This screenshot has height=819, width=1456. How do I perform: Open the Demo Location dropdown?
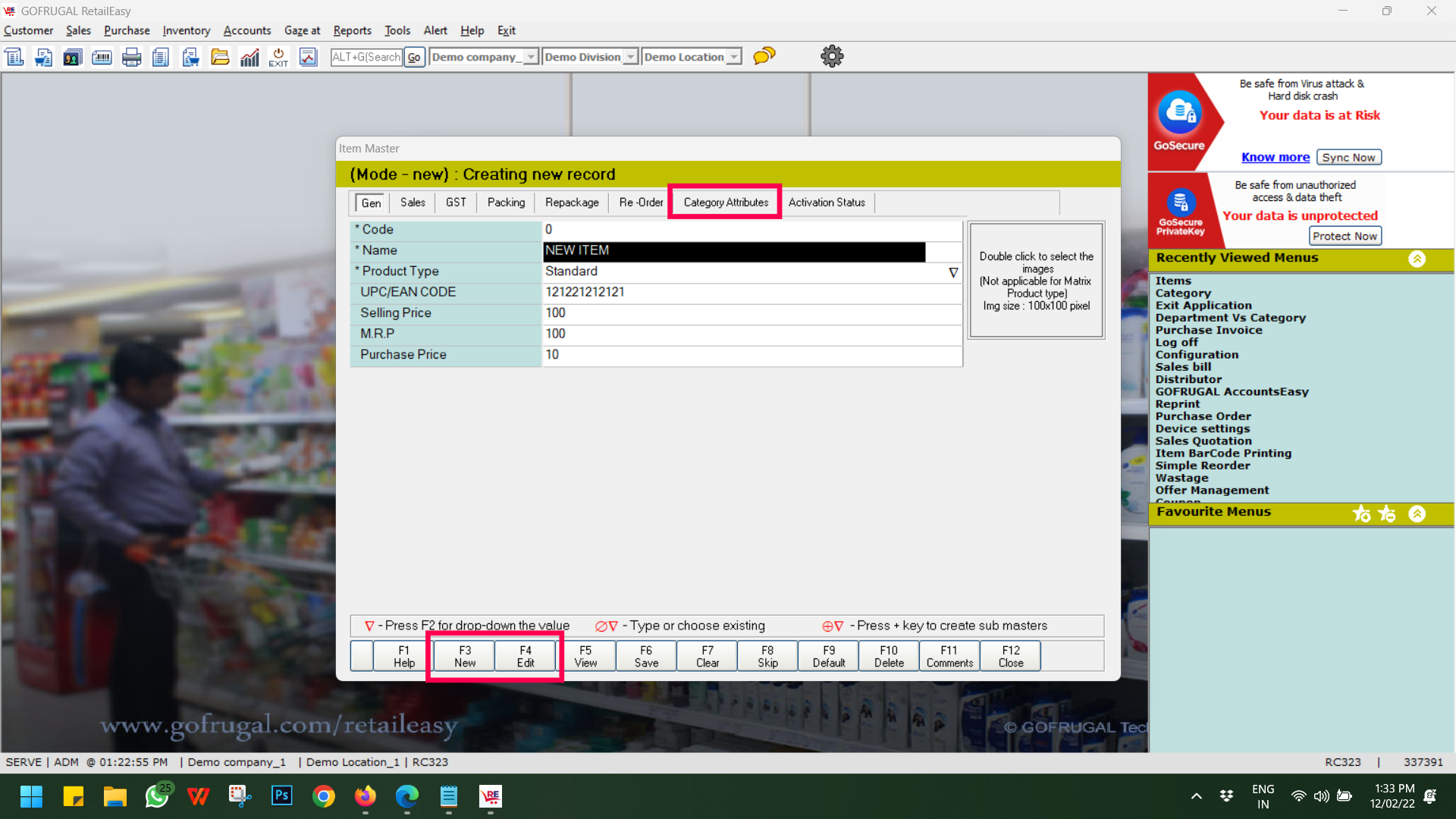click(x=733, y=57)
